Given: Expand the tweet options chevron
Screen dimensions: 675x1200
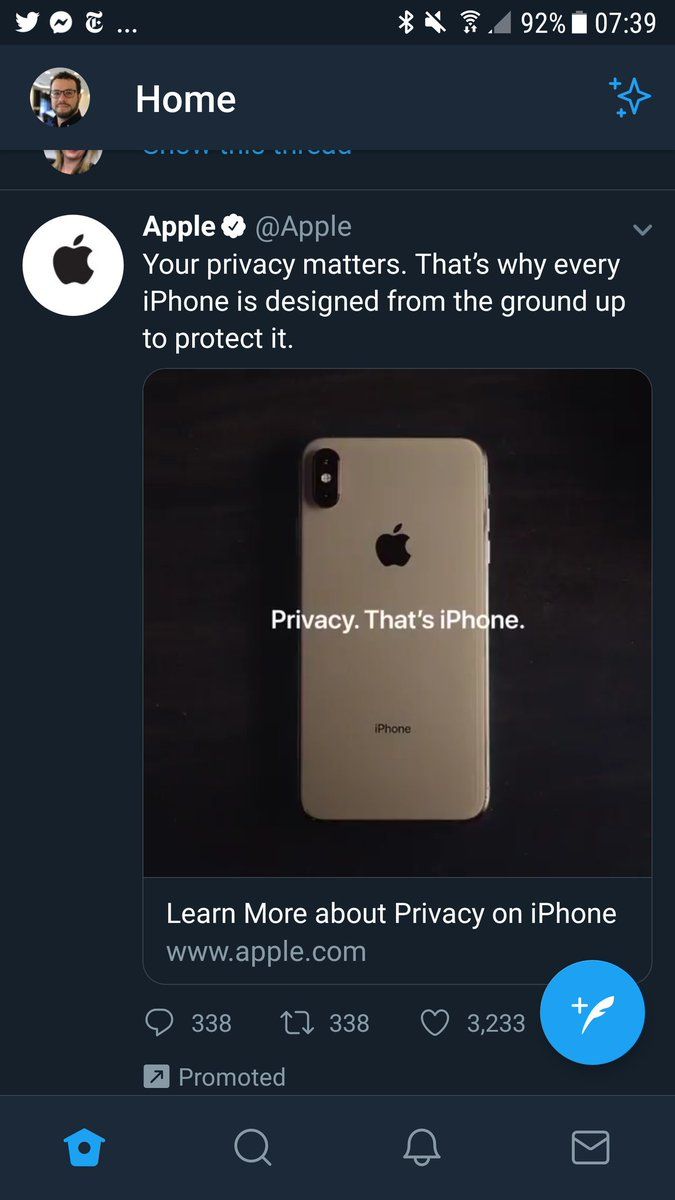Looking at the screenshot, I should 642,230.
